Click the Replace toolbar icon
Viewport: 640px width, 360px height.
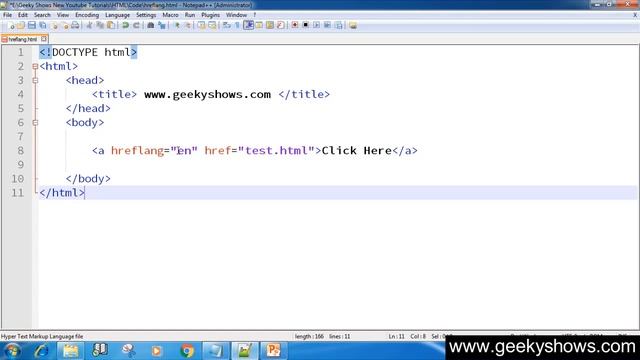(x=162, y=25)
